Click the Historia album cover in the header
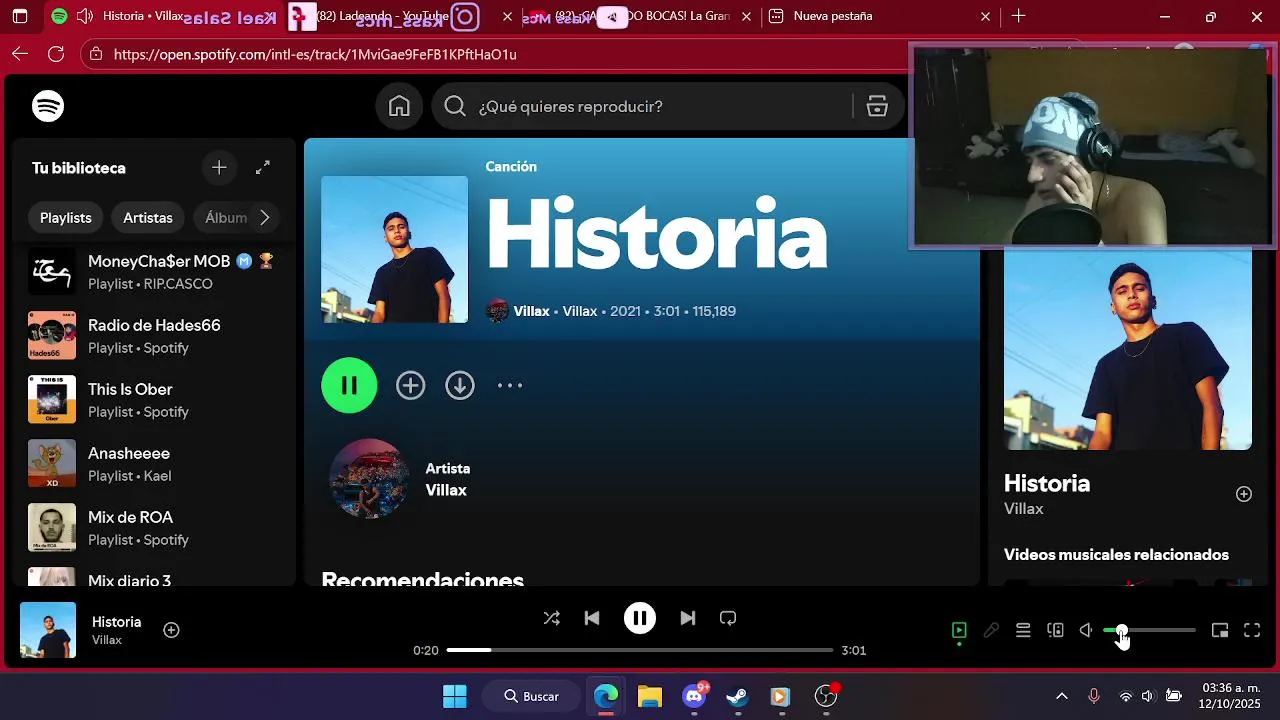Screen dimensions: 1280x720 click(394, 249)
